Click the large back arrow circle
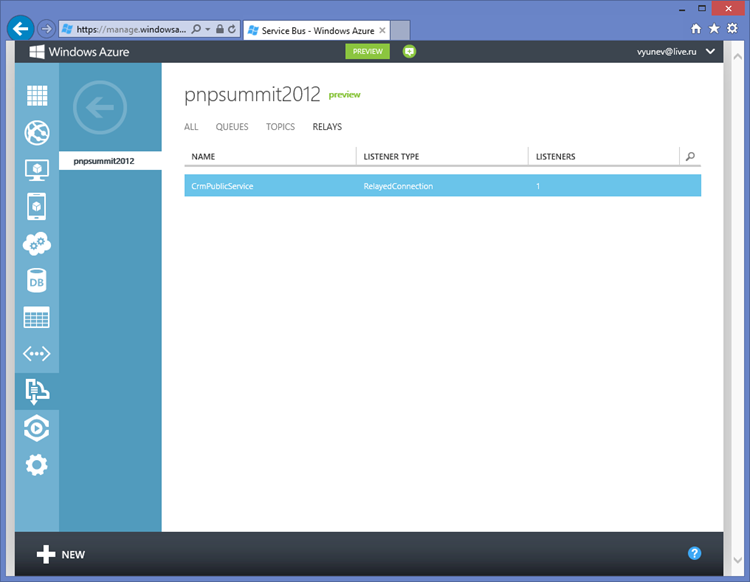Screen dimensions: 750x582 (100, 107)
